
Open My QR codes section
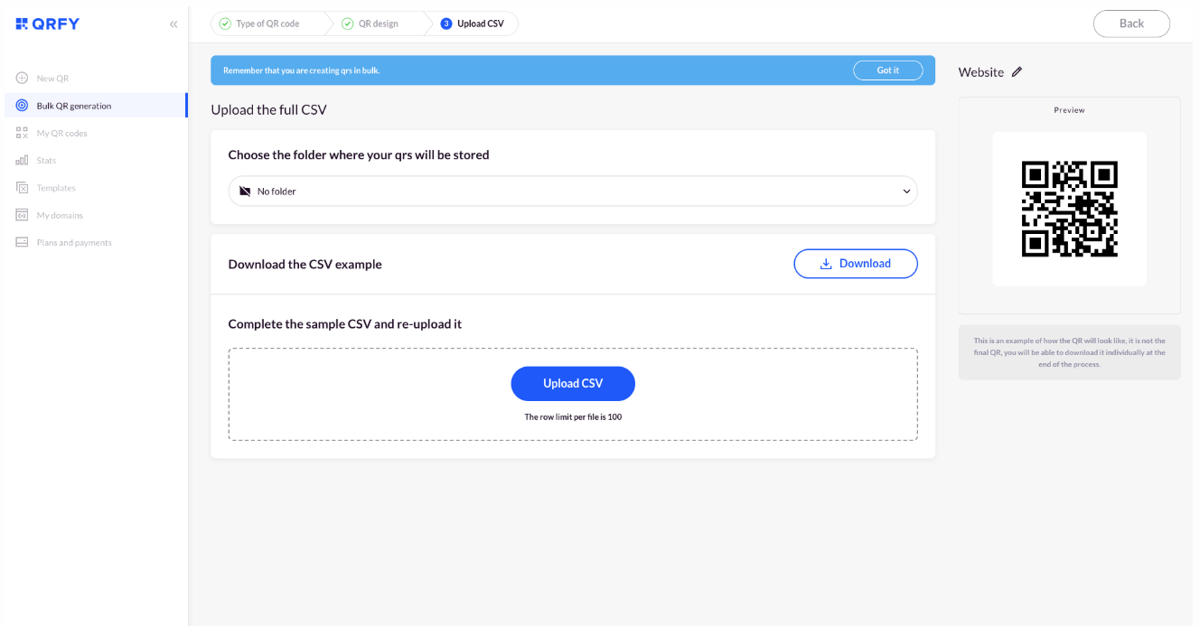pos(60,132)
